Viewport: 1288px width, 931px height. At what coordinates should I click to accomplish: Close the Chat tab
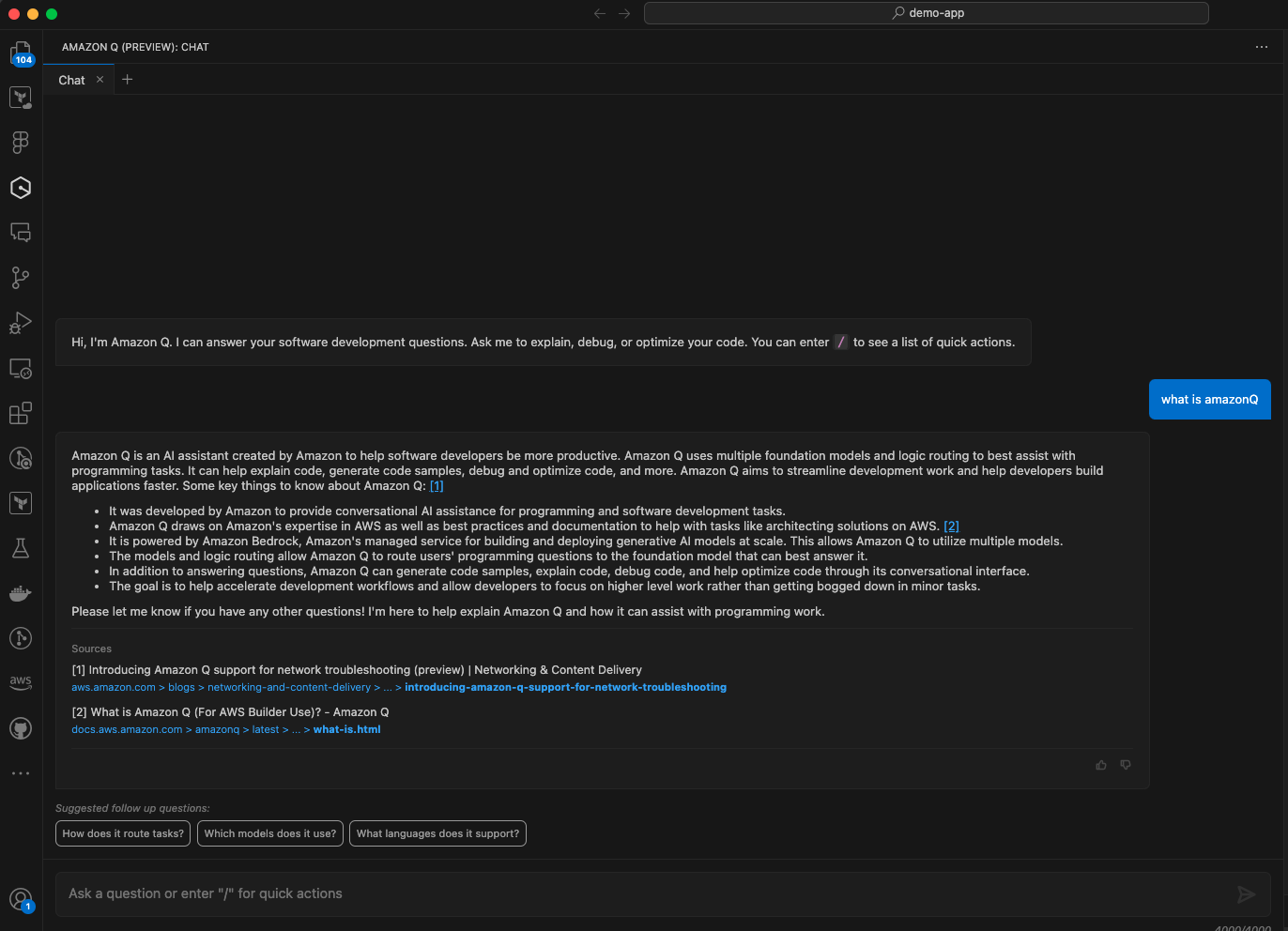pos(100,80)
